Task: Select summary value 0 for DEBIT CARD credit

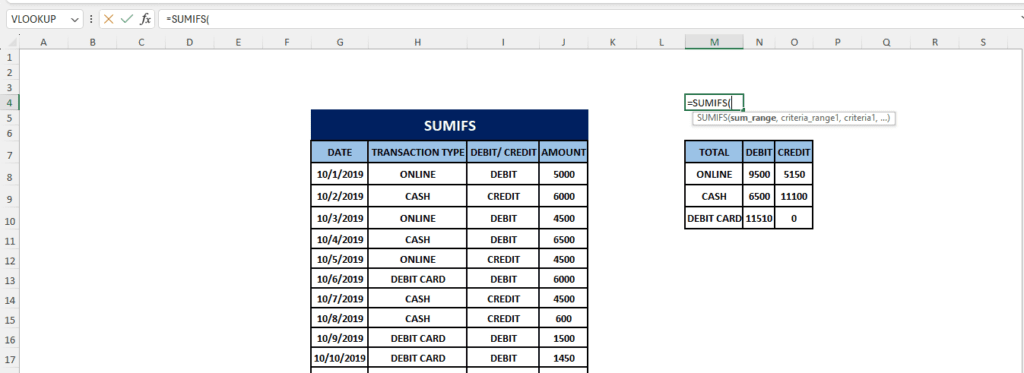Action: pos(794,218)
